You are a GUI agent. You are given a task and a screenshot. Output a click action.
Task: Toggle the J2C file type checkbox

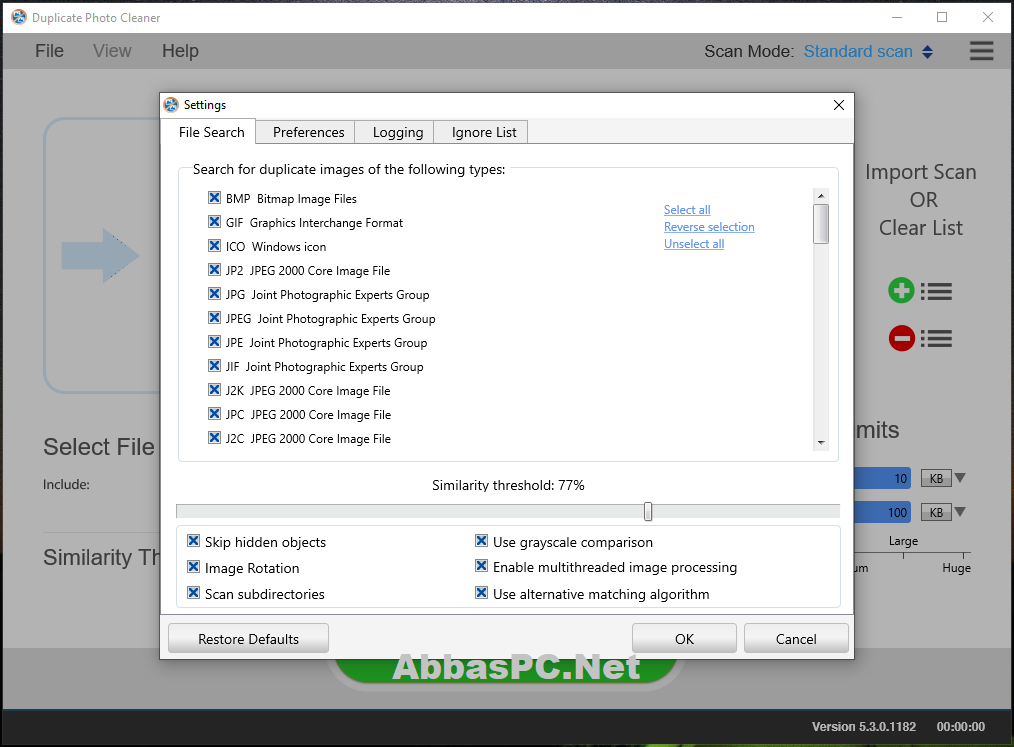215,438
